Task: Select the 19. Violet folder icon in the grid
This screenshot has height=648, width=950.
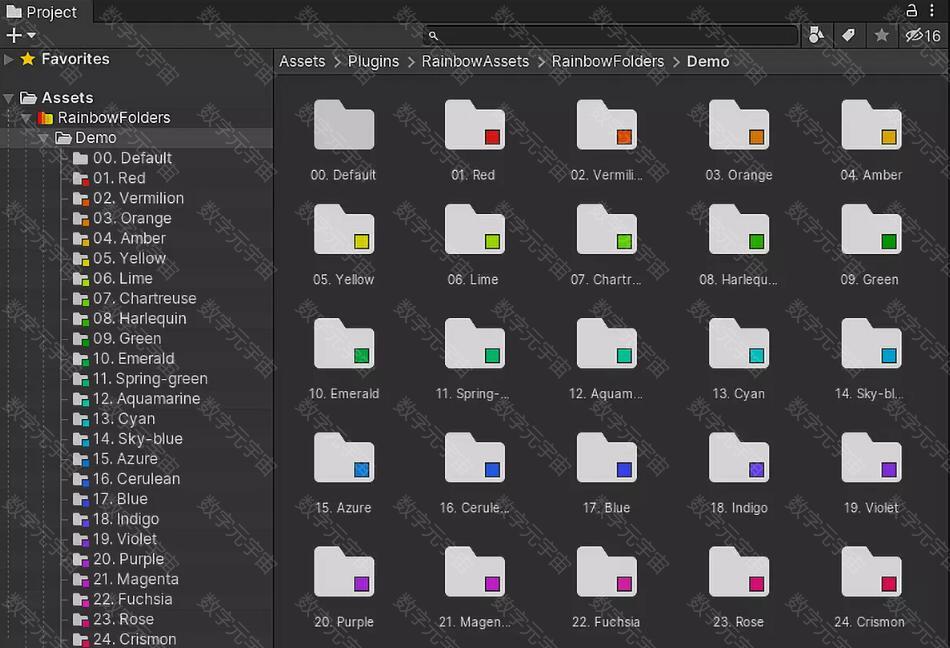Action: click(871, 459)
